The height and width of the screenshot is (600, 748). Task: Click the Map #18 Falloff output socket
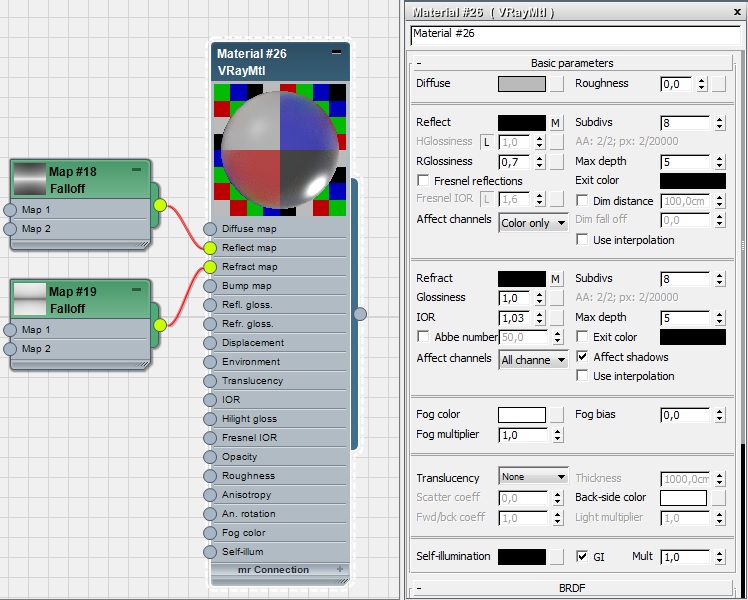tap(160, 205)
